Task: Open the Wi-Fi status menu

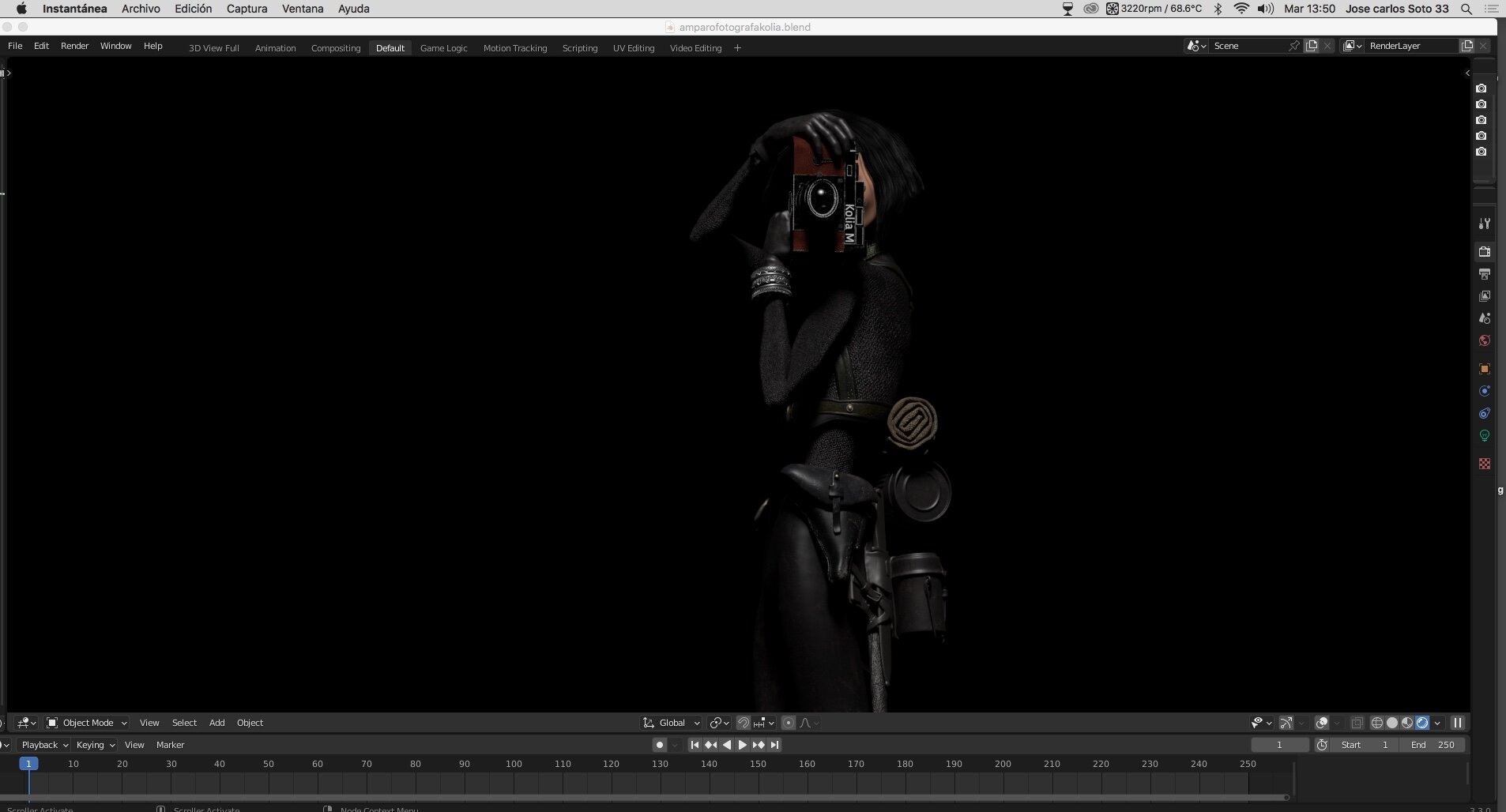Action: tap(1241, 9)
